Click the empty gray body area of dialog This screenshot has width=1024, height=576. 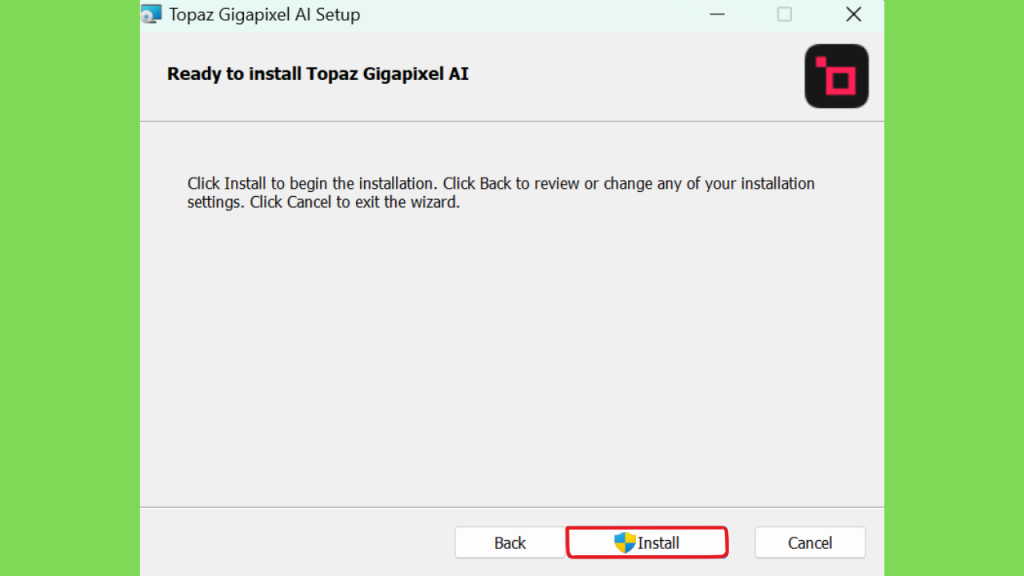click(511, 359)
